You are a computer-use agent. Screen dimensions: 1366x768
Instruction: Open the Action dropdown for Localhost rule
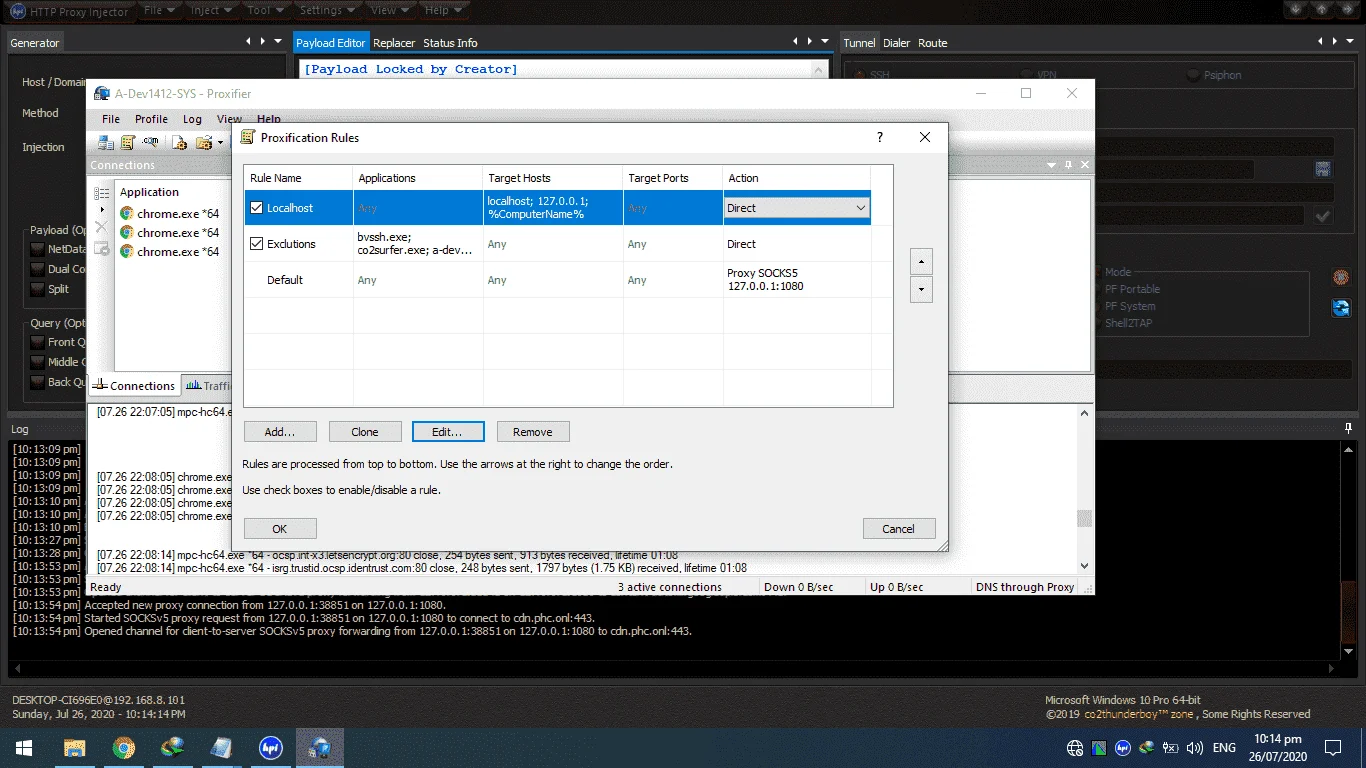860,208
